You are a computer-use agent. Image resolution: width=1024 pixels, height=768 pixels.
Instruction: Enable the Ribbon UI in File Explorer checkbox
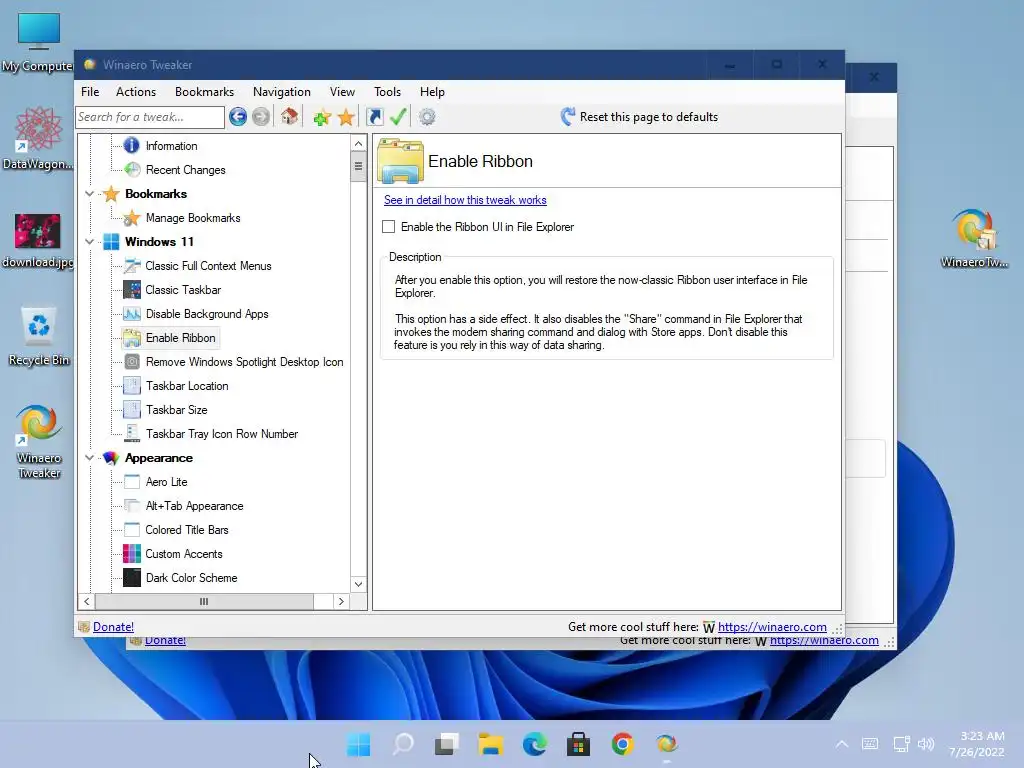coord(389,227)
